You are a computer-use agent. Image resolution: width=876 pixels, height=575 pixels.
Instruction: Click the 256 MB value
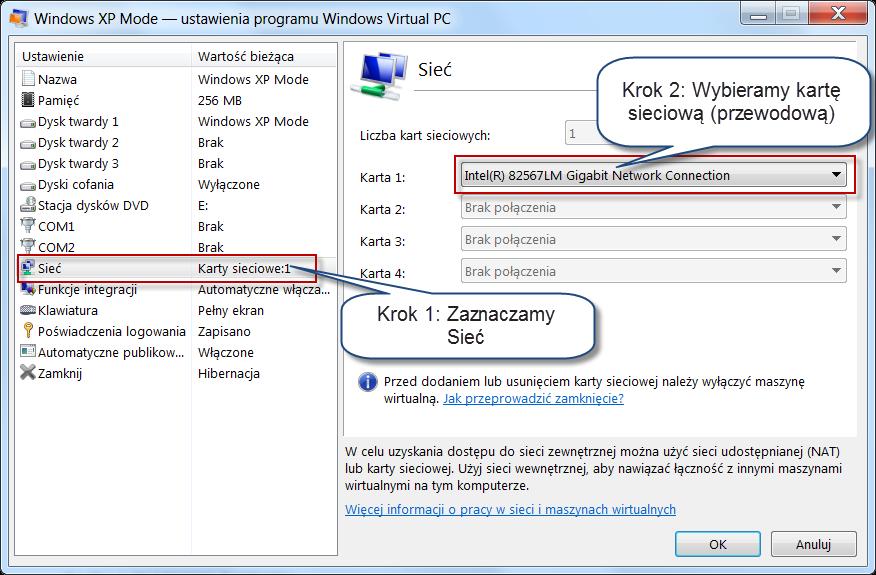pos(220,101)
